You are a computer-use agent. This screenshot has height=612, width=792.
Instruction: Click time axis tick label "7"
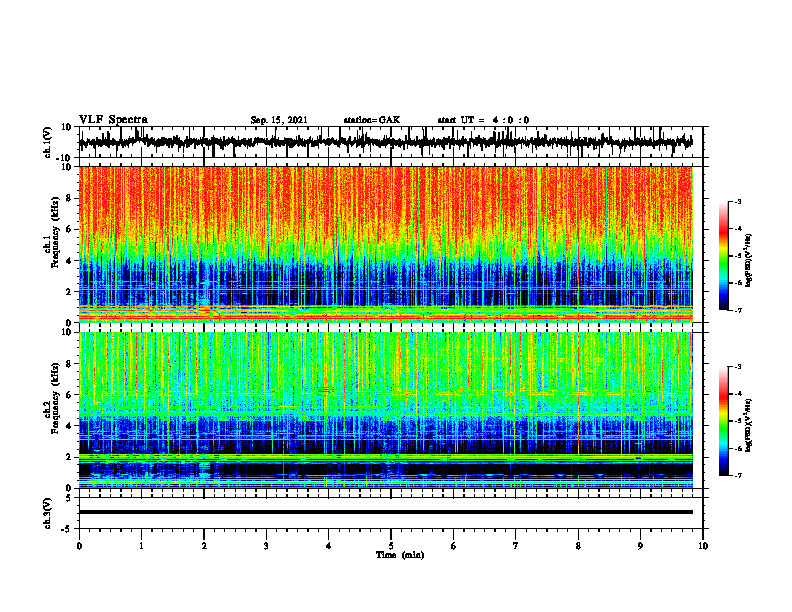pos(516,546)
